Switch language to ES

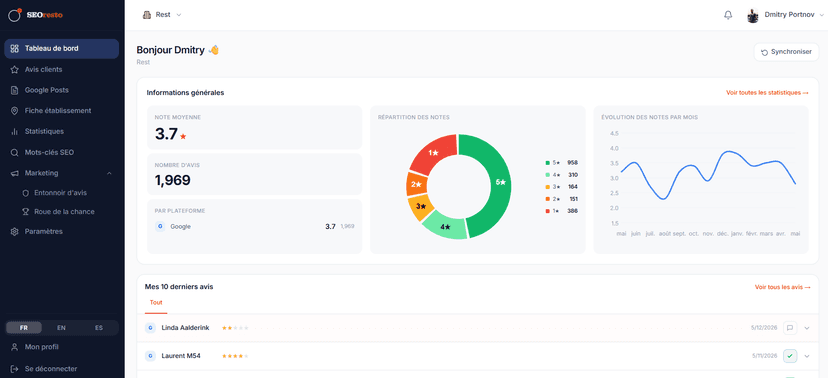[99, 328]
